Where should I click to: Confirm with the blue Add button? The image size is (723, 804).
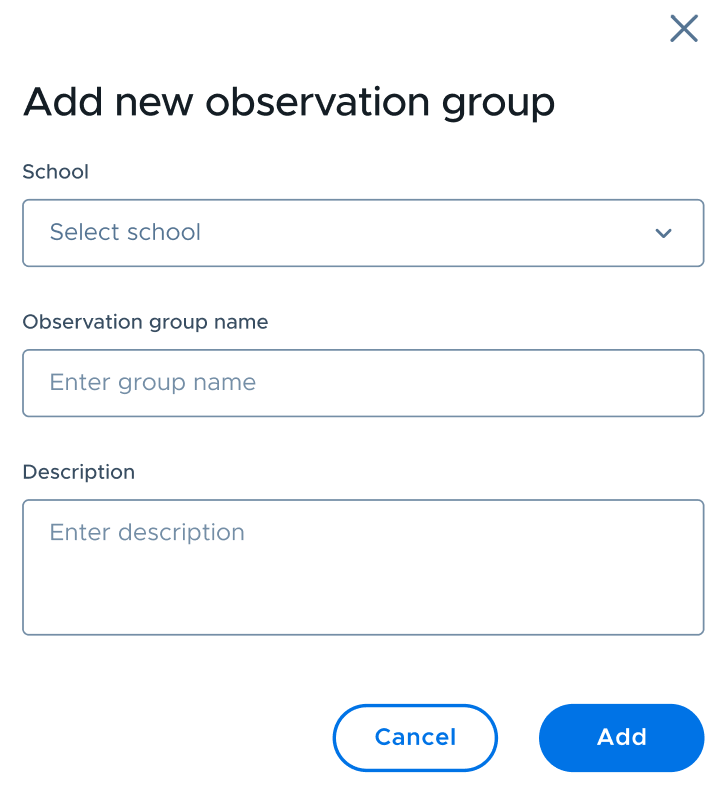[621, 737]
